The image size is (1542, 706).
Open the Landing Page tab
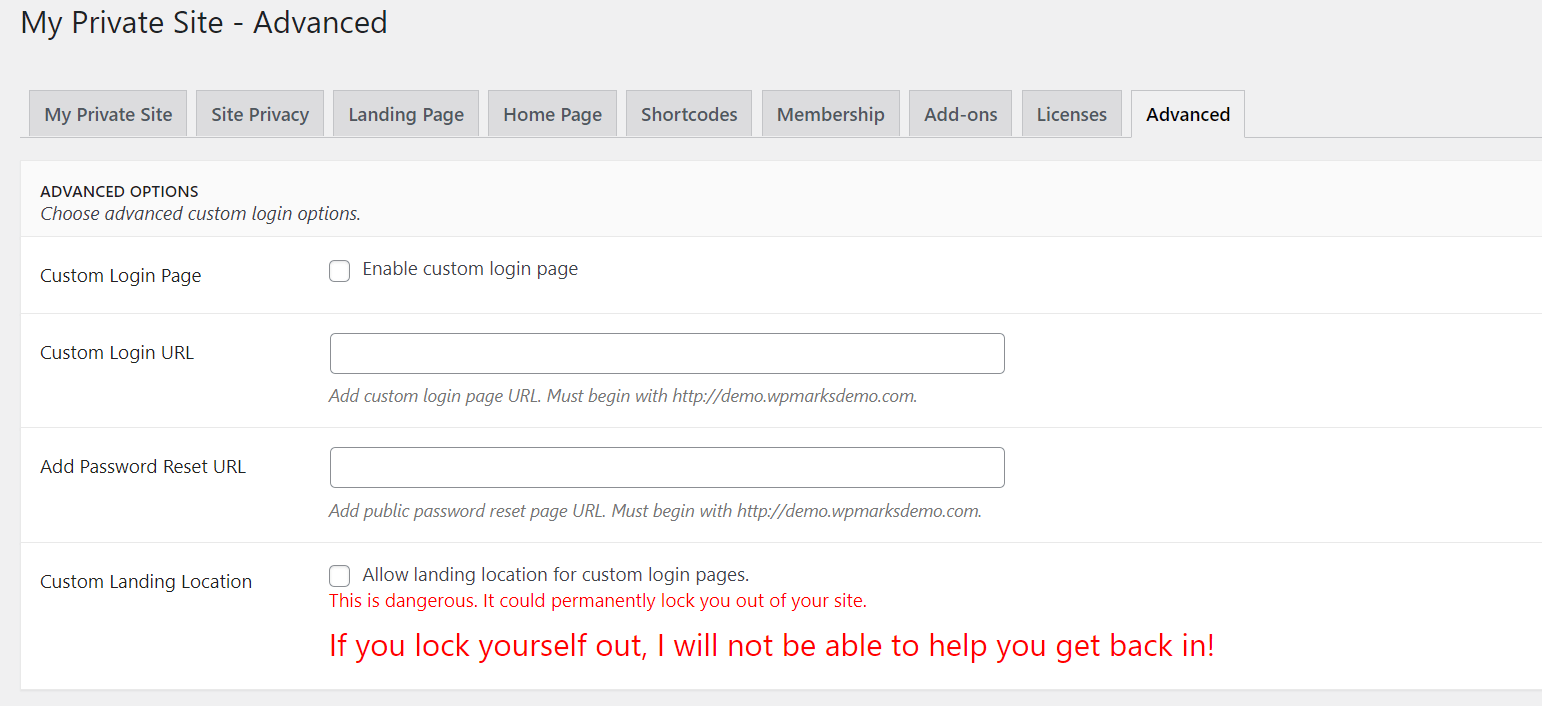(x=405, y=113)
